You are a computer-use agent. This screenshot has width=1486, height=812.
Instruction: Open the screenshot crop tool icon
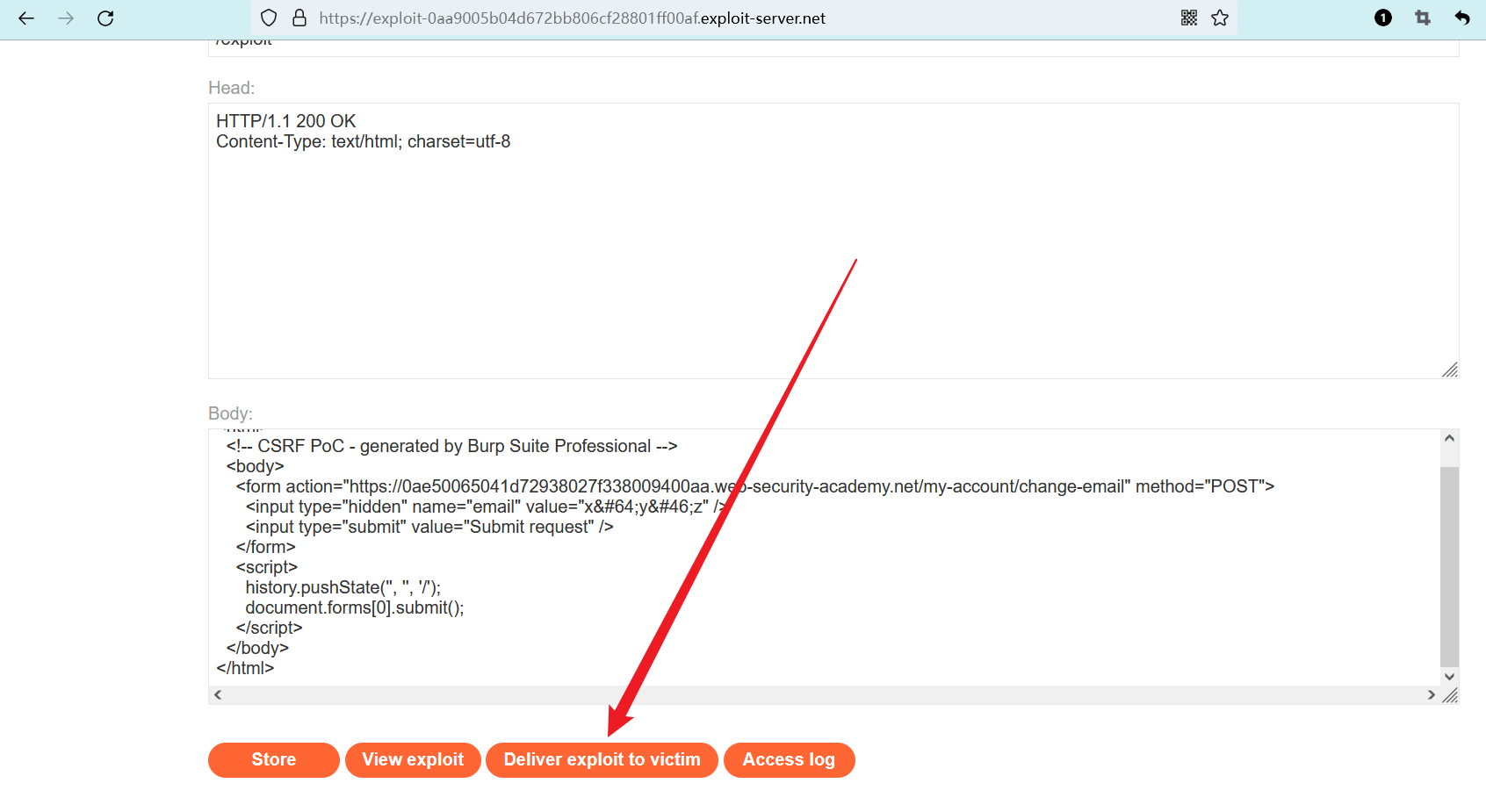click(1423, 18)
